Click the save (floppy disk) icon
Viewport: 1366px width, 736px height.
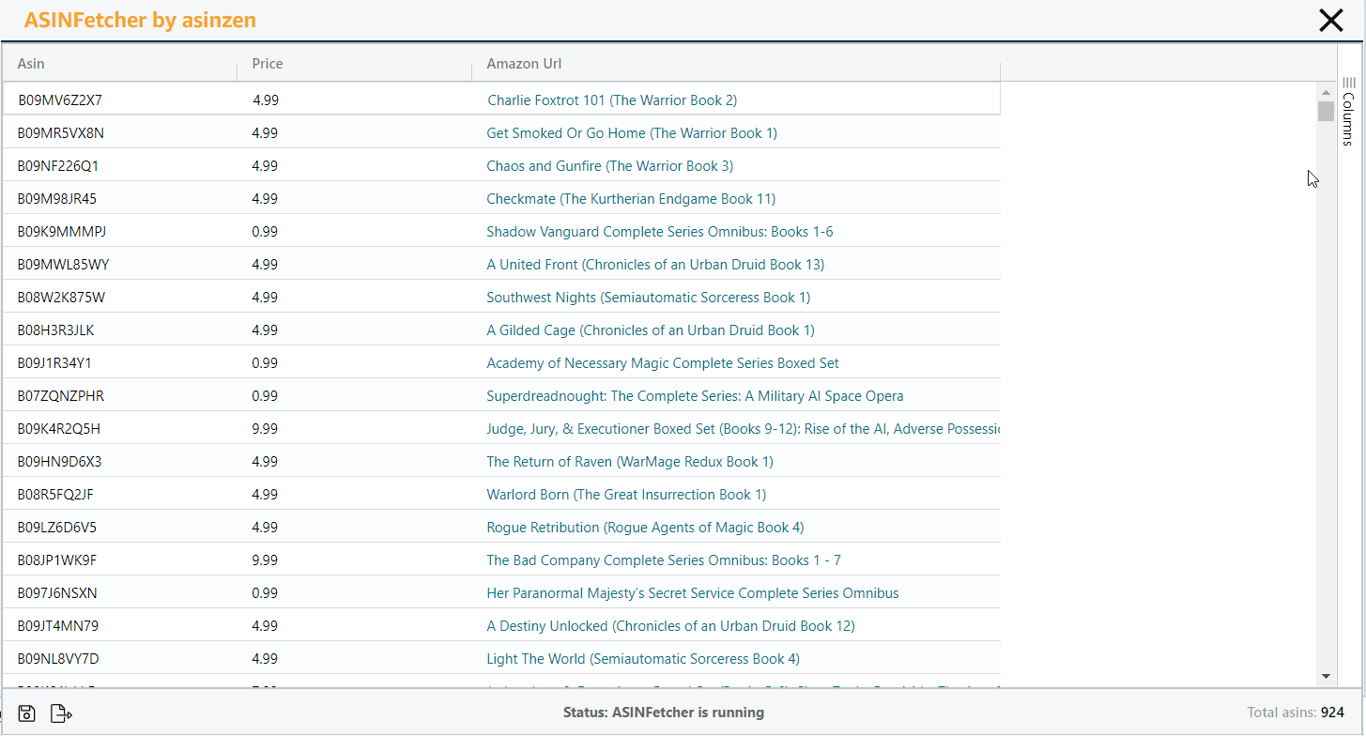(27, 713)
